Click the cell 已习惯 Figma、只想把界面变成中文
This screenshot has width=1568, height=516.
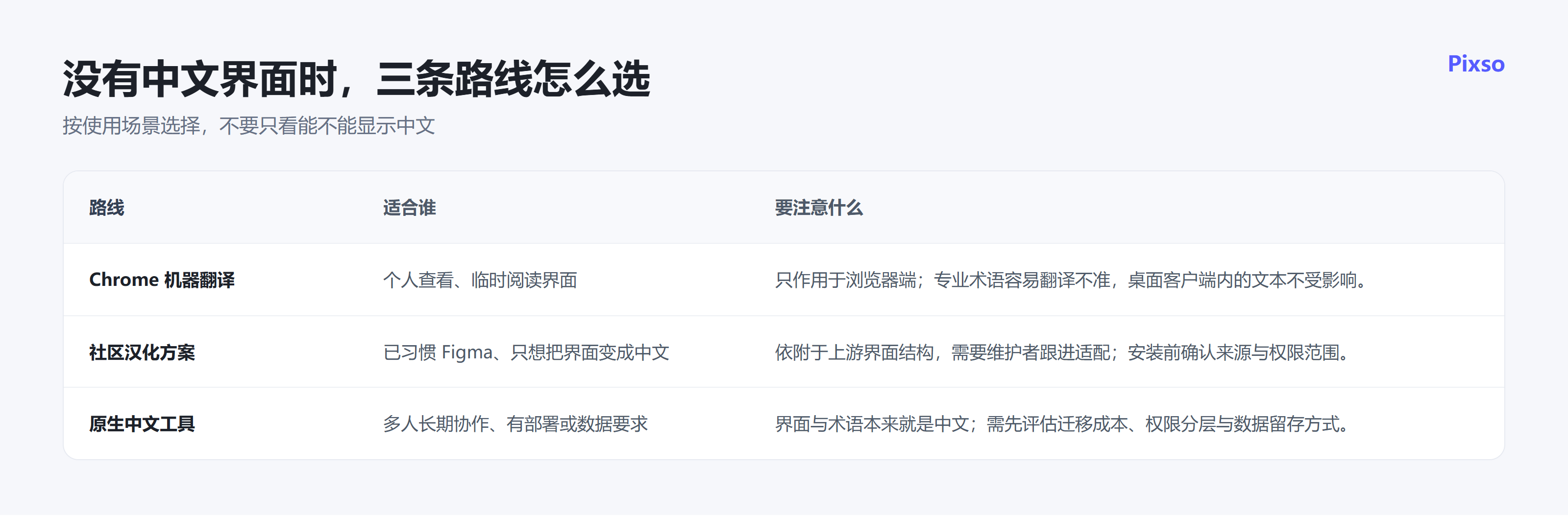[x=526, y=352]
